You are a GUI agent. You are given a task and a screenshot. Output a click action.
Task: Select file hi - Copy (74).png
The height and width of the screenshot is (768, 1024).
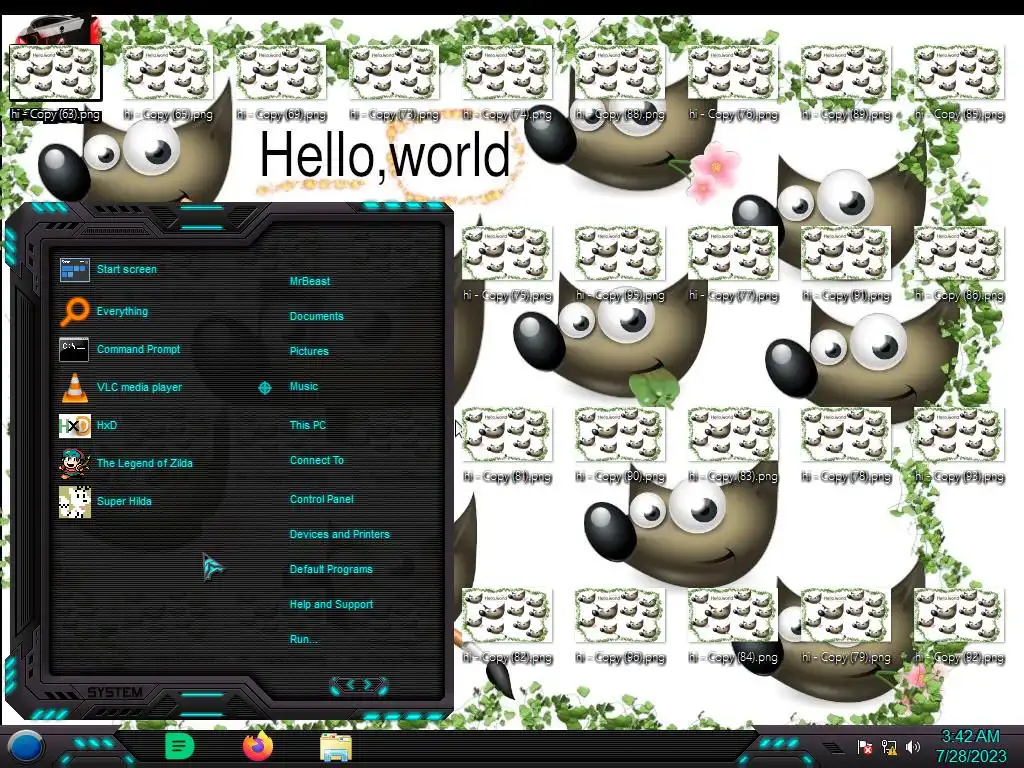tap(507, 82)
